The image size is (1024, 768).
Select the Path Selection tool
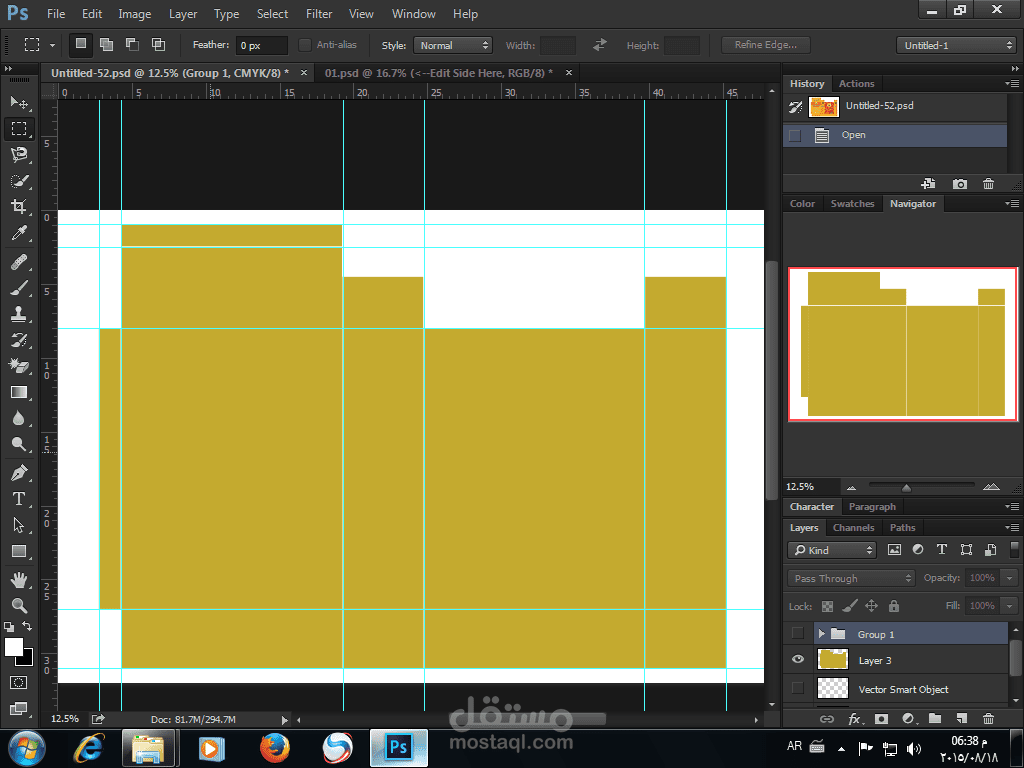pyautogui.click(x=19, y=525)
